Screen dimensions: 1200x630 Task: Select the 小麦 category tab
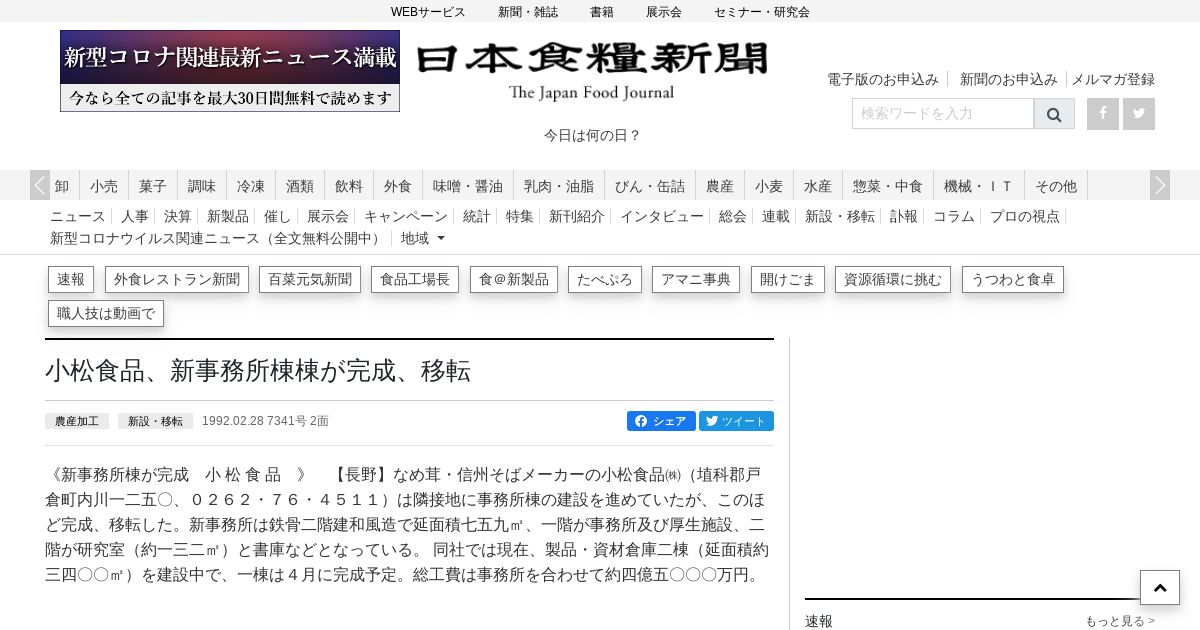pyautogui.click(x=769, y=186)
